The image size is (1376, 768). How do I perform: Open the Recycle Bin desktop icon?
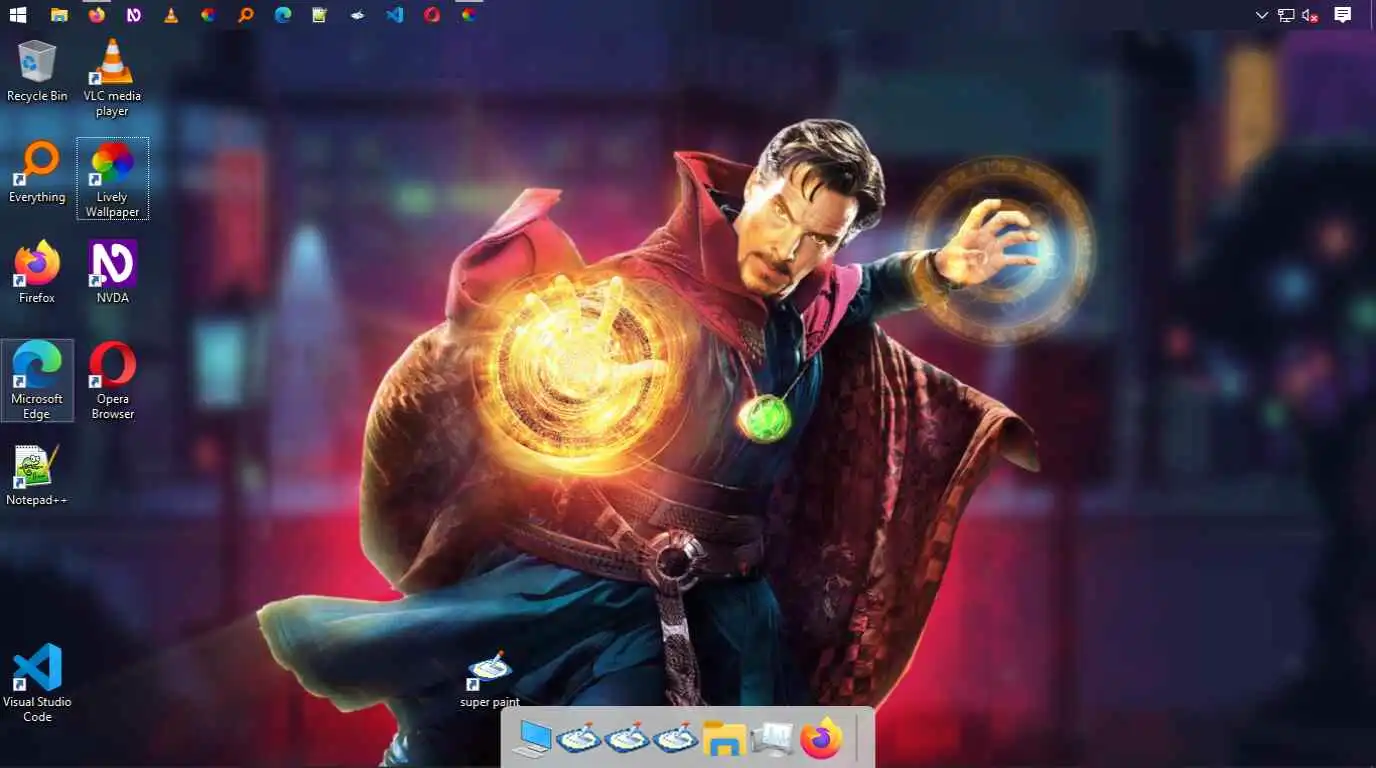pyautogui.click(x=37, y=71)
